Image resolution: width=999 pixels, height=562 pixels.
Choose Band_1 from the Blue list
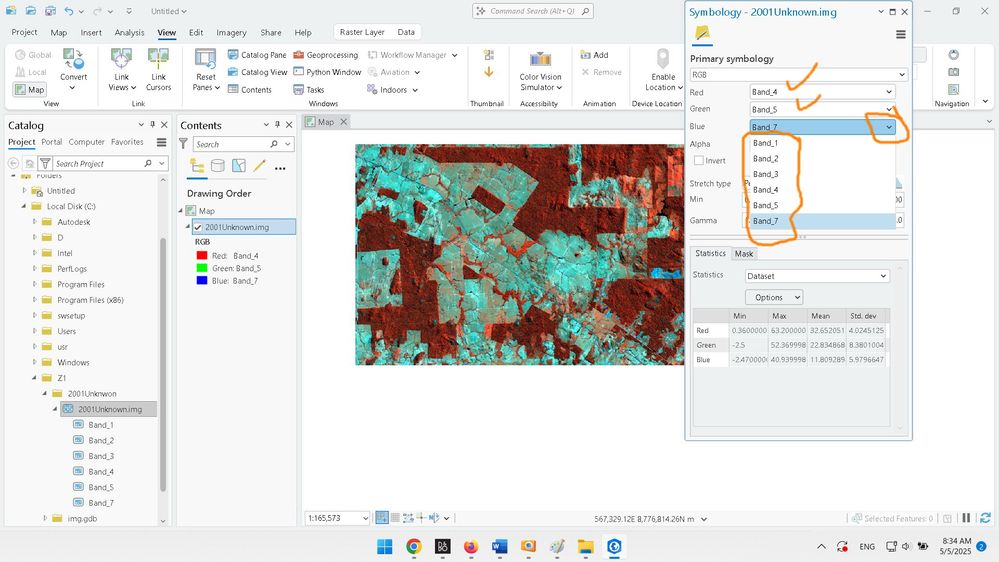tap(765, 143)
